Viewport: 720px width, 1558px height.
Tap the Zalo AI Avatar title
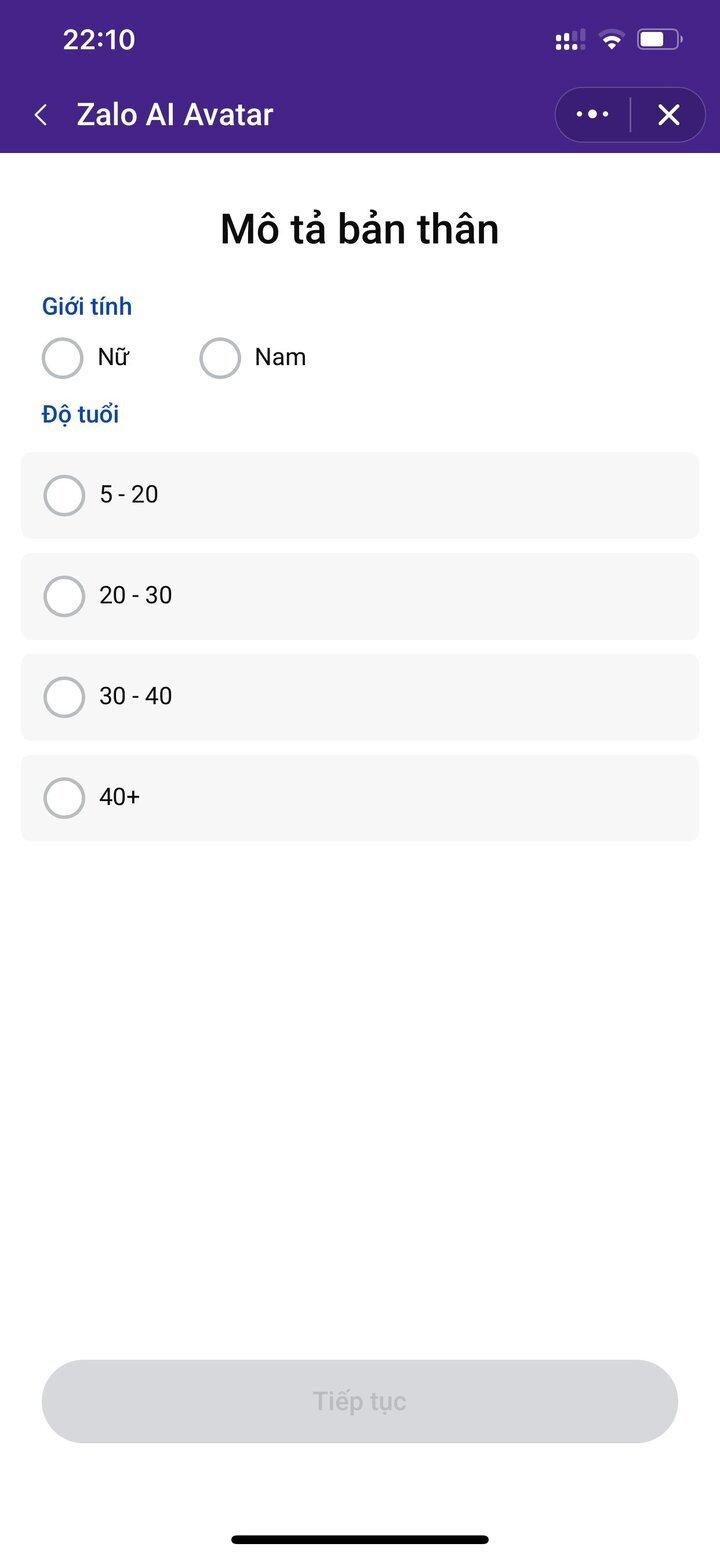[x=175, y=115]
